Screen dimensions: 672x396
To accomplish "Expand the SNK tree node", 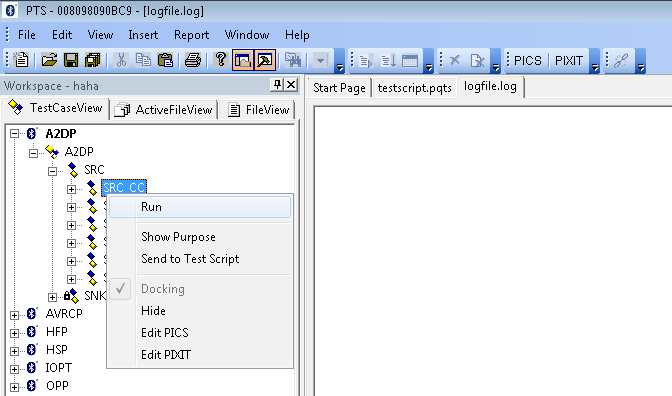I will (x=52, y=297).
